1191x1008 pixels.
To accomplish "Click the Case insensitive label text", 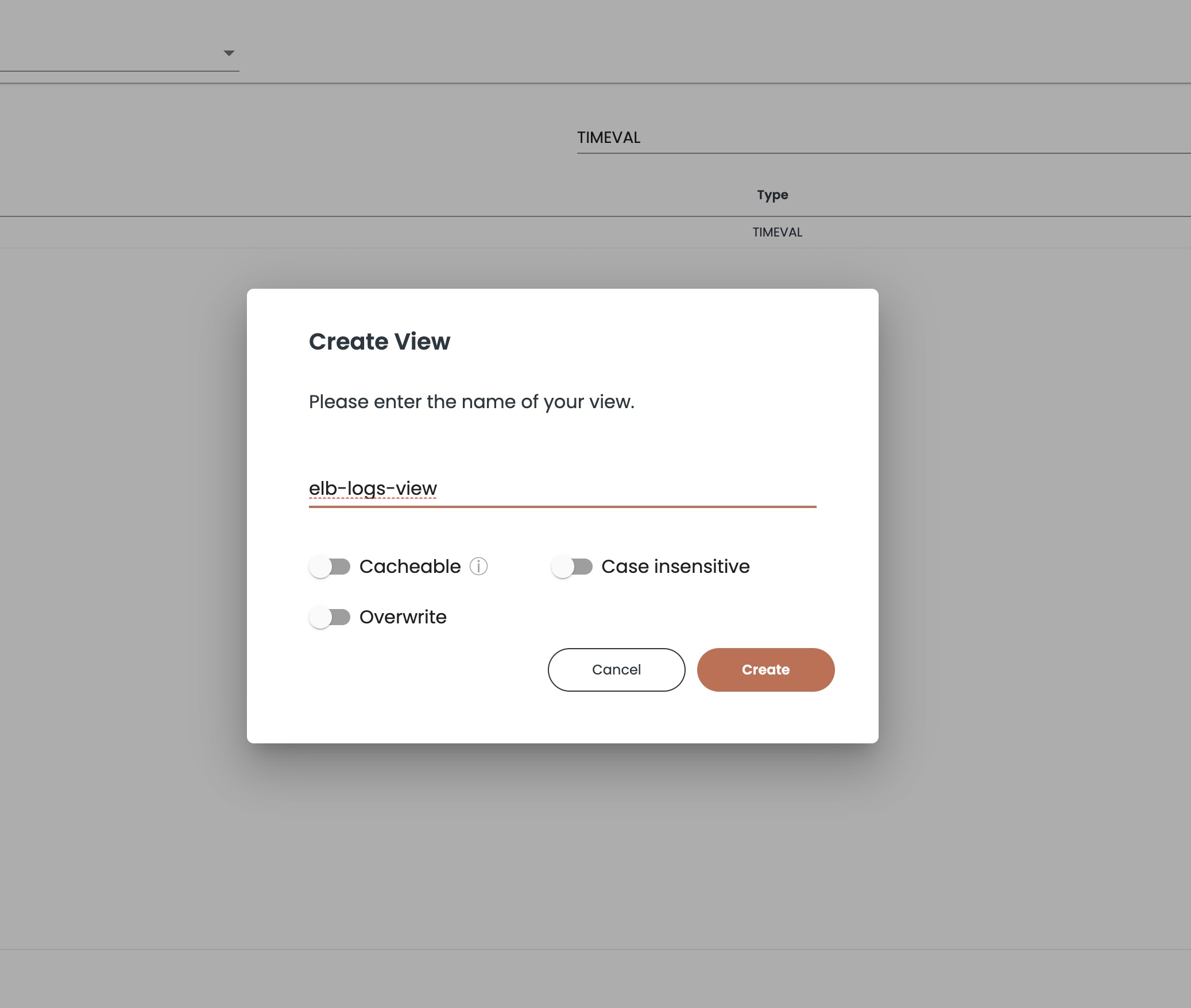I will click(675, 567).
